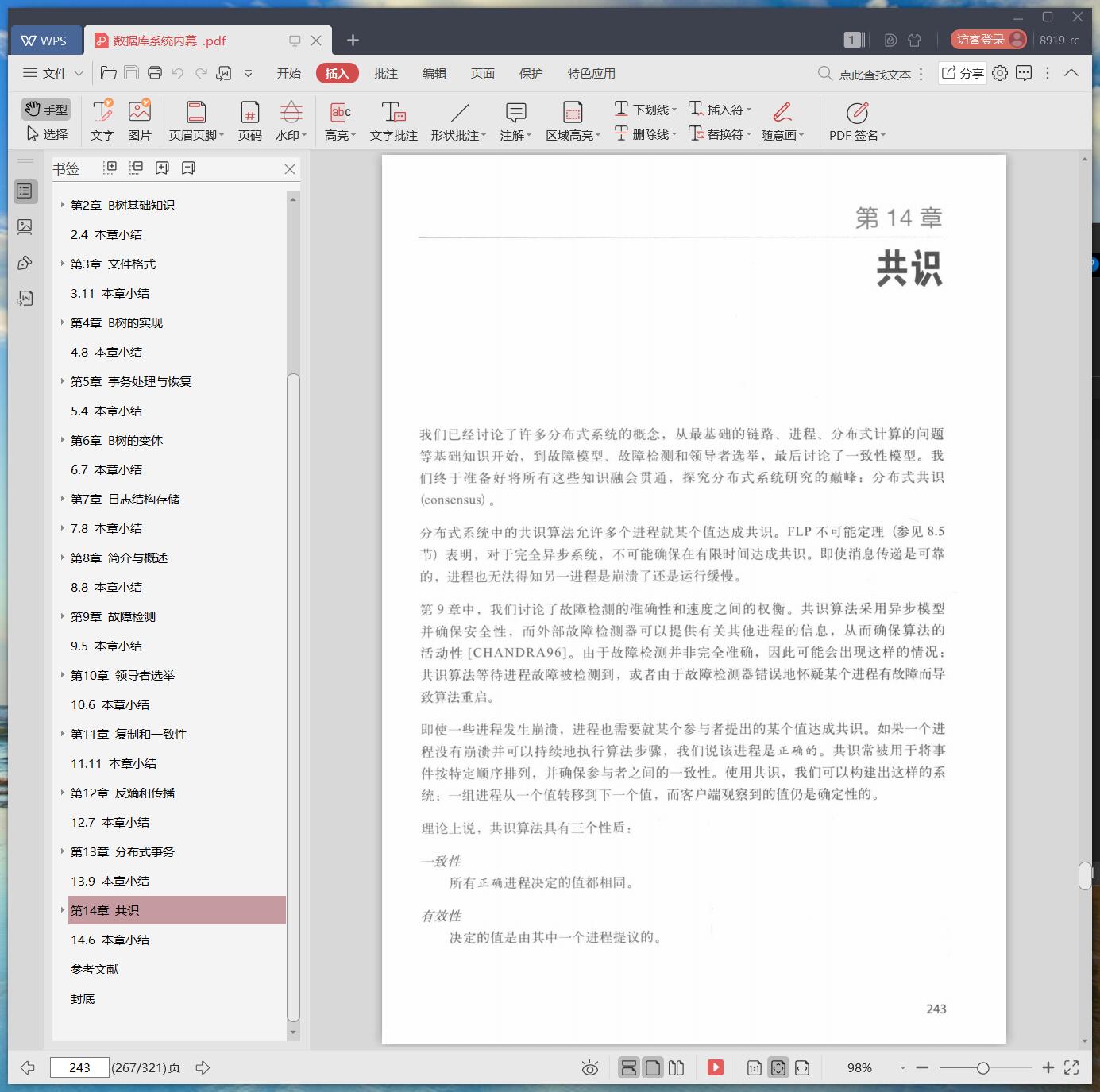The image size is (1100, 1092).
Task: Click the page number input showing 243
Action: [x=79, y=1067]
